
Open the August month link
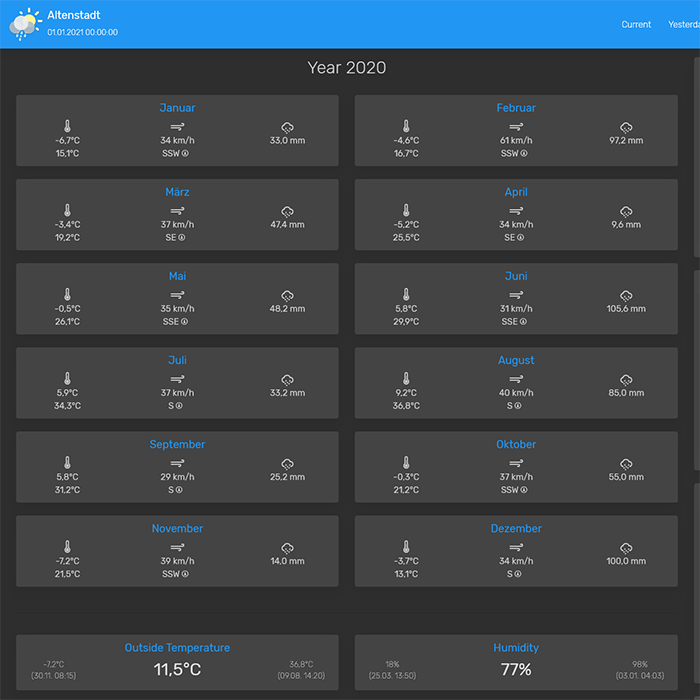tap(516, 360)
